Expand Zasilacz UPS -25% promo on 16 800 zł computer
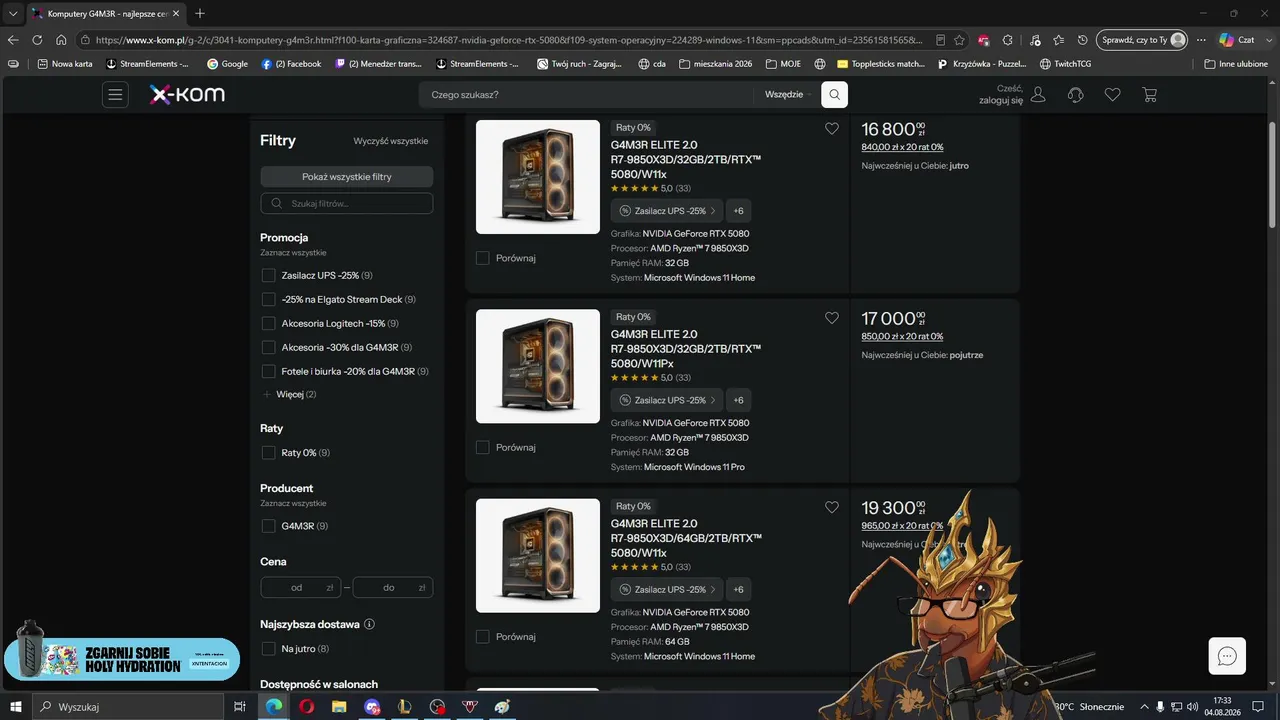Viewport: 1280px width, 720px height. [666, 211]
